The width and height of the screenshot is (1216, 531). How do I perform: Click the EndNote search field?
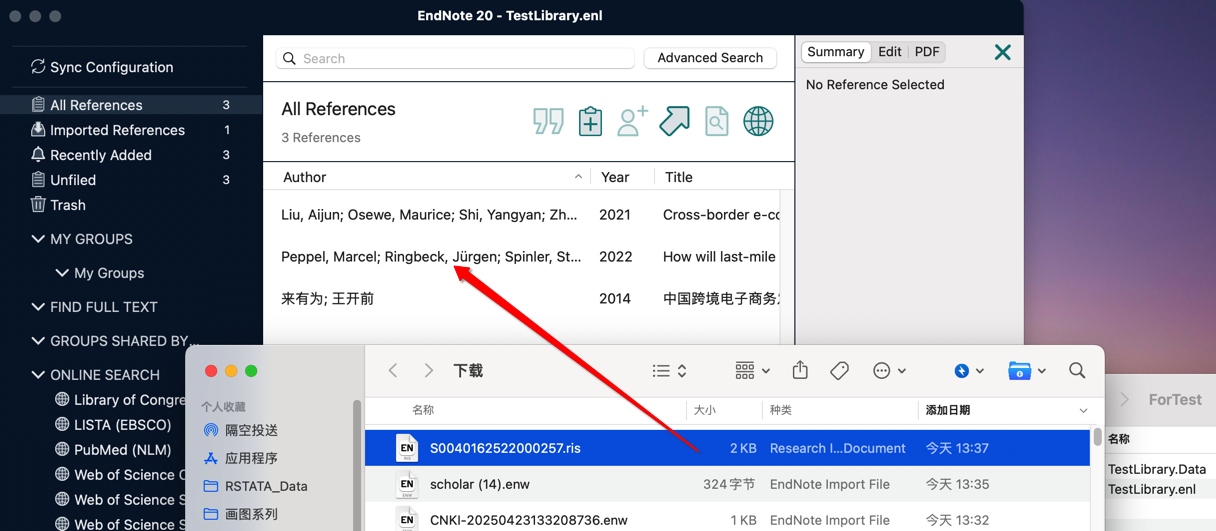pyautogui.click(x=455, y=58)
